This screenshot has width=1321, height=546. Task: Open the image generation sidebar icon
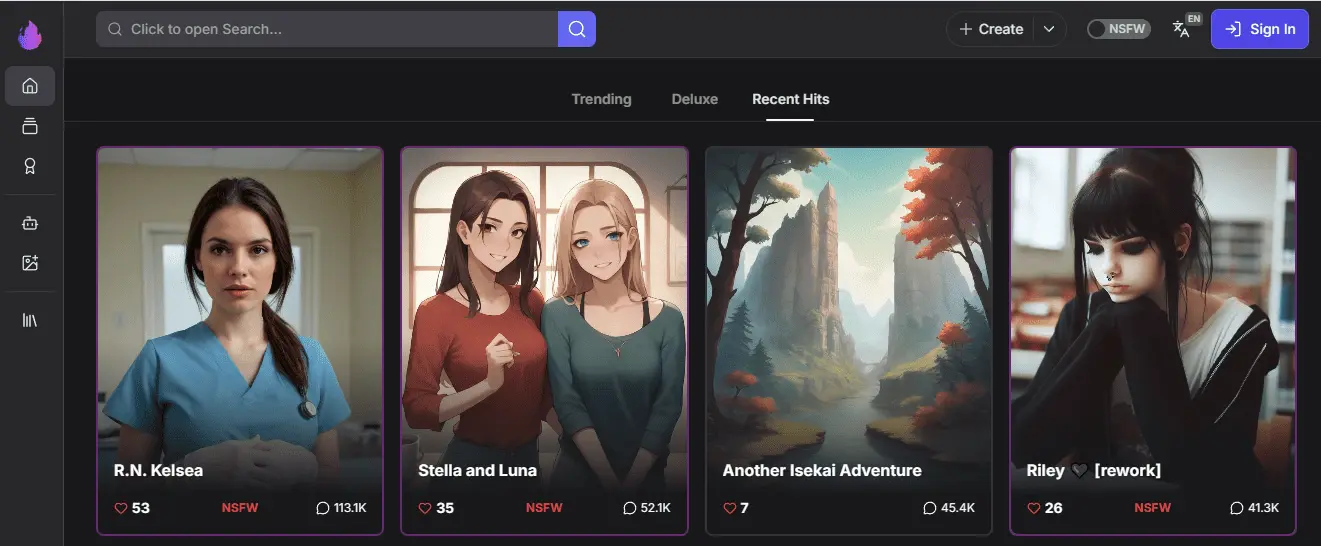[30, 263]
